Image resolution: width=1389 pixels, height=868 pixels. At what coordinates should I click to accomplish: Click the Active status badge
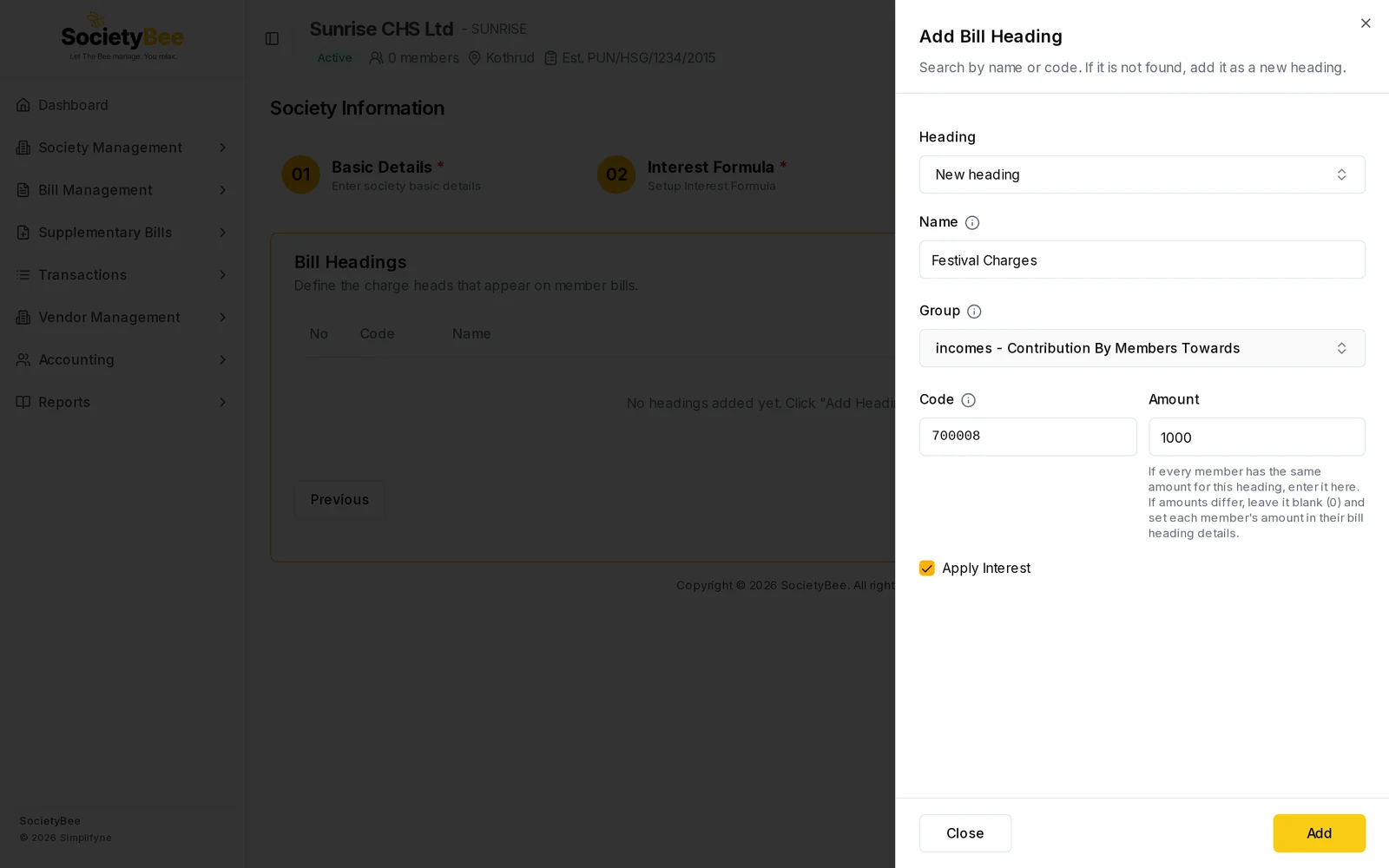coord(335,58)
